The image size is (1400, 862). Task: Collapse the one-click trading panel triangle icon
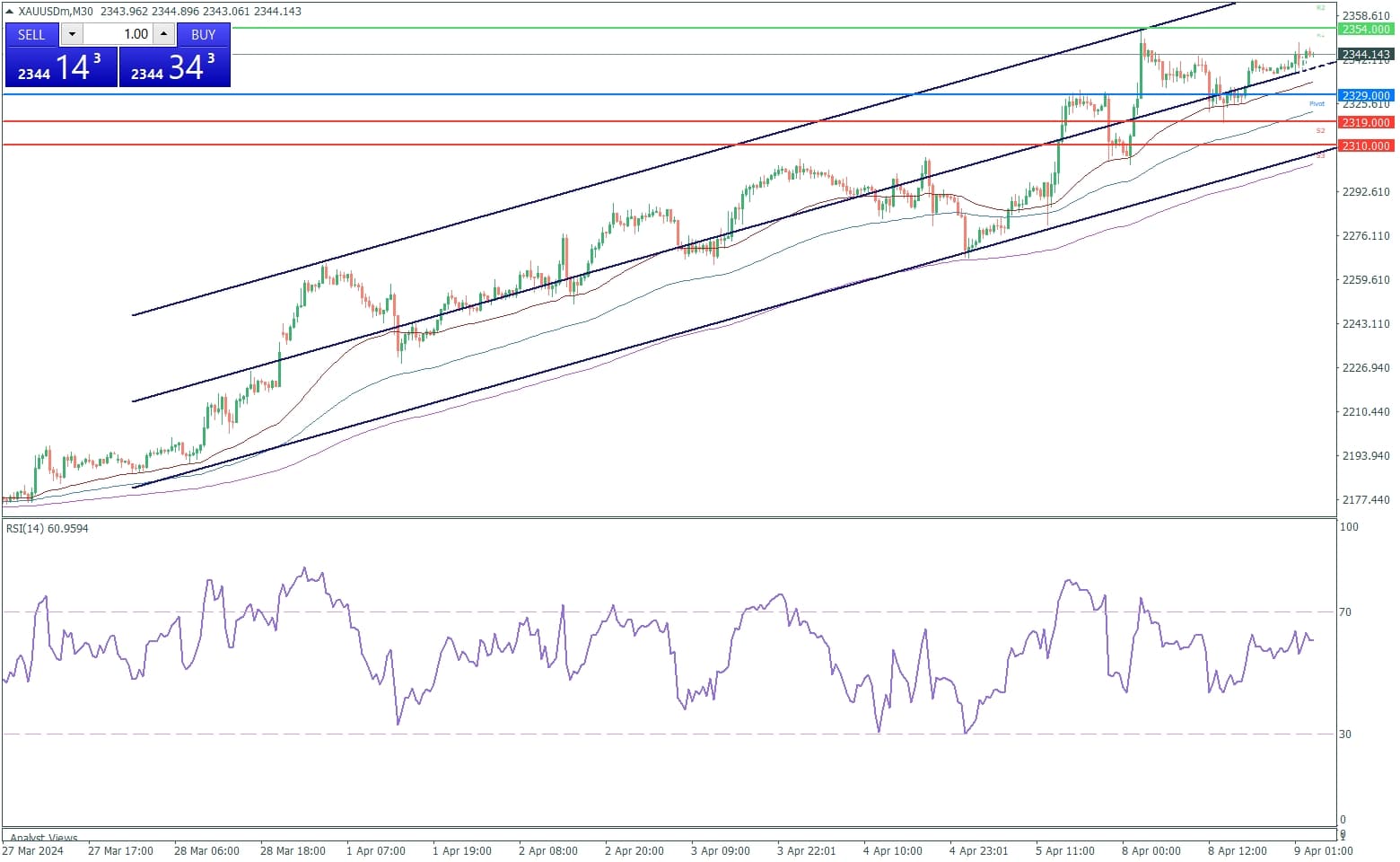click(x=9, y=12)
